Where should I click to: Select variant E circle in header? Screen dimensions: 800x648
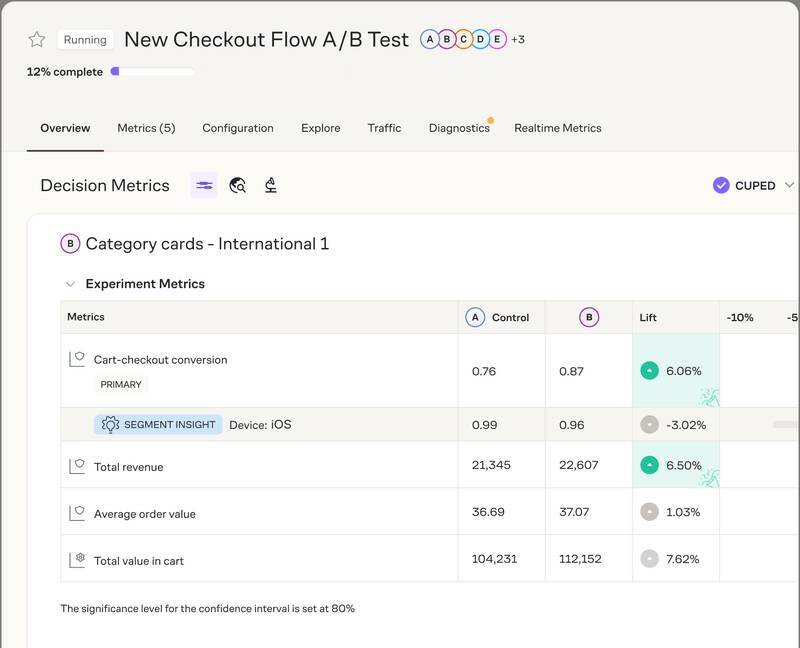(x=497, y=40)
